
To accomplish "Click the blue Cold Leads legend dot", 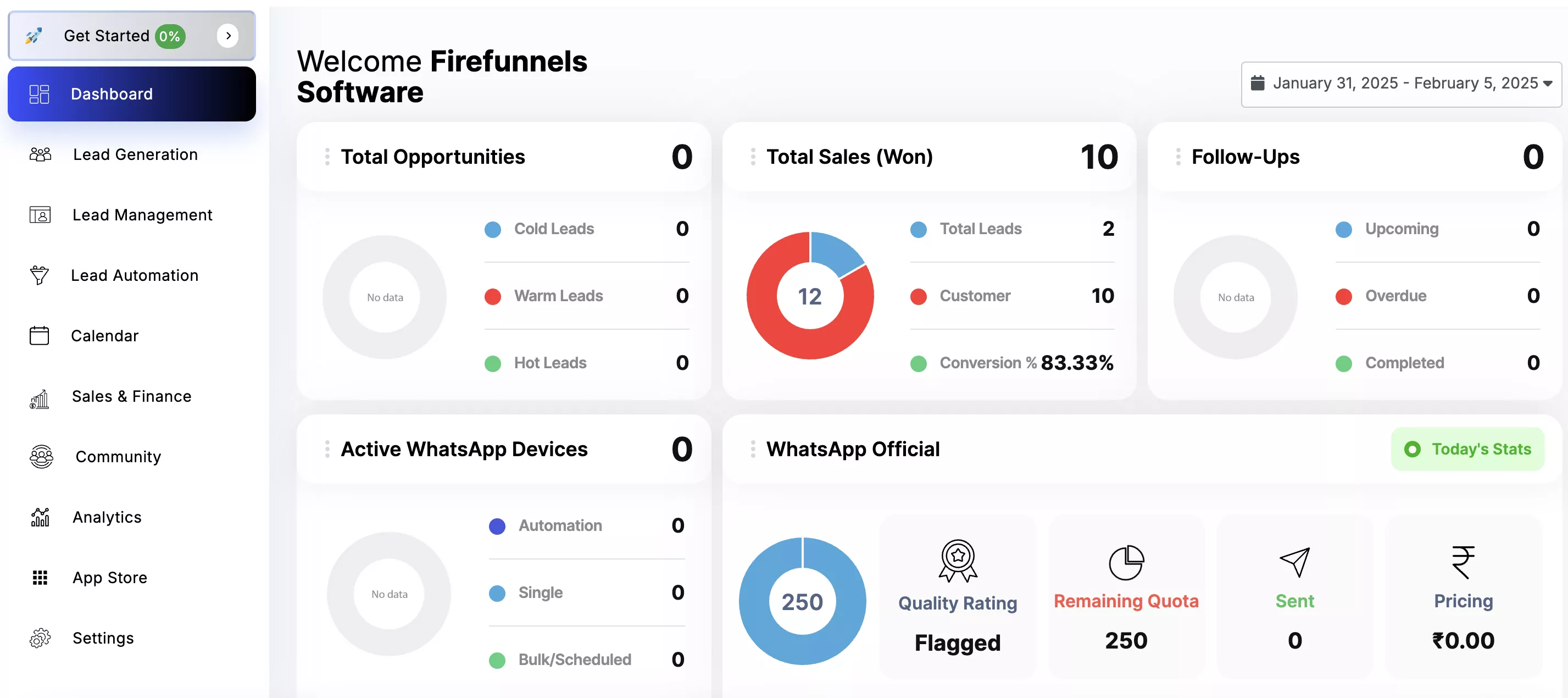I will click(492, 230).
